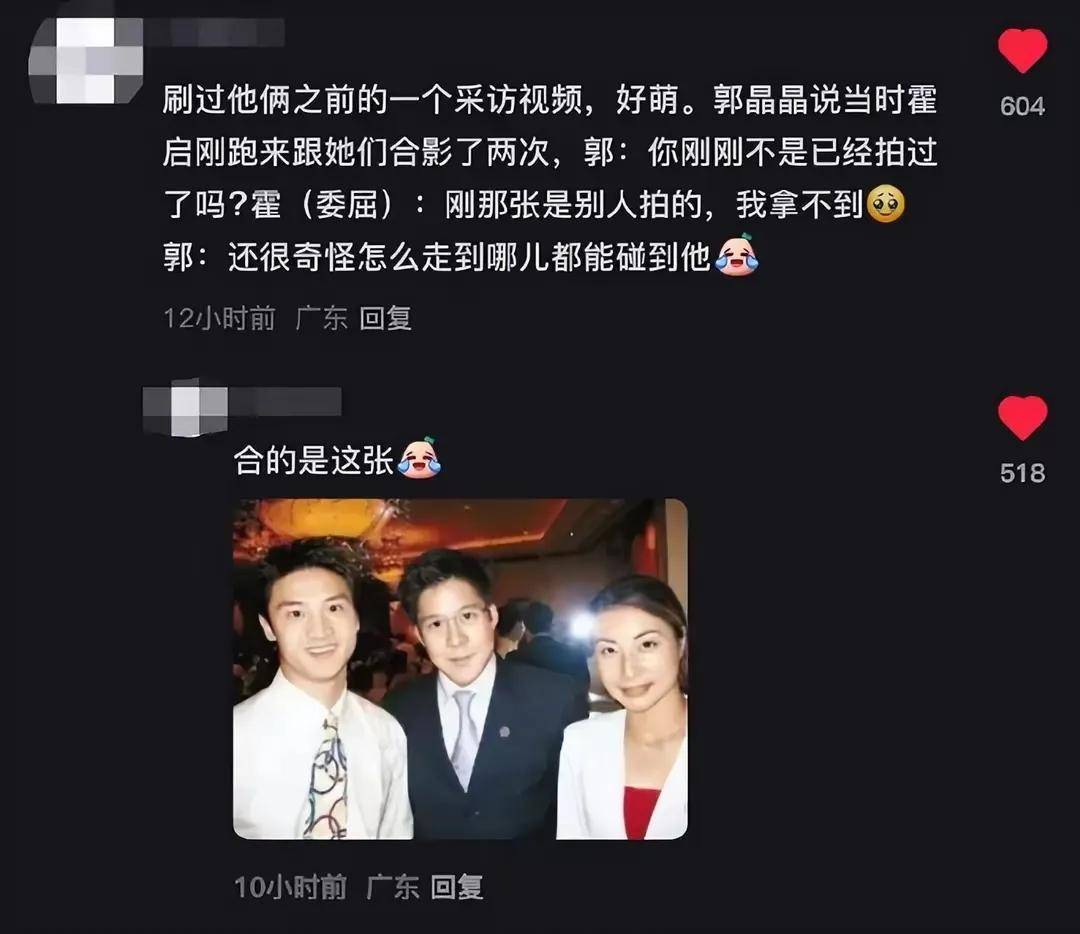1080x934 pixels.
Task: Click the crying-laughing emoji after 都能碰到他
Action: point(737,255)
